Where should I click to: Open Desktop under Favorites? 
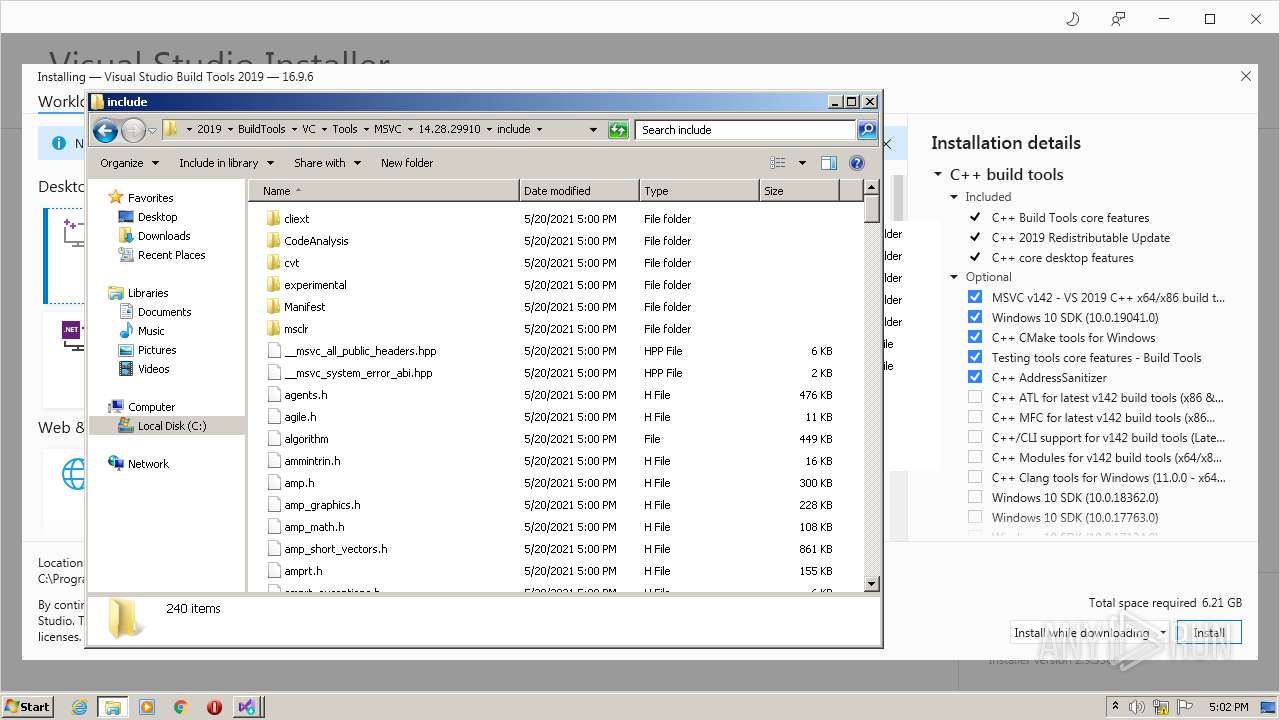coord(157,217)
